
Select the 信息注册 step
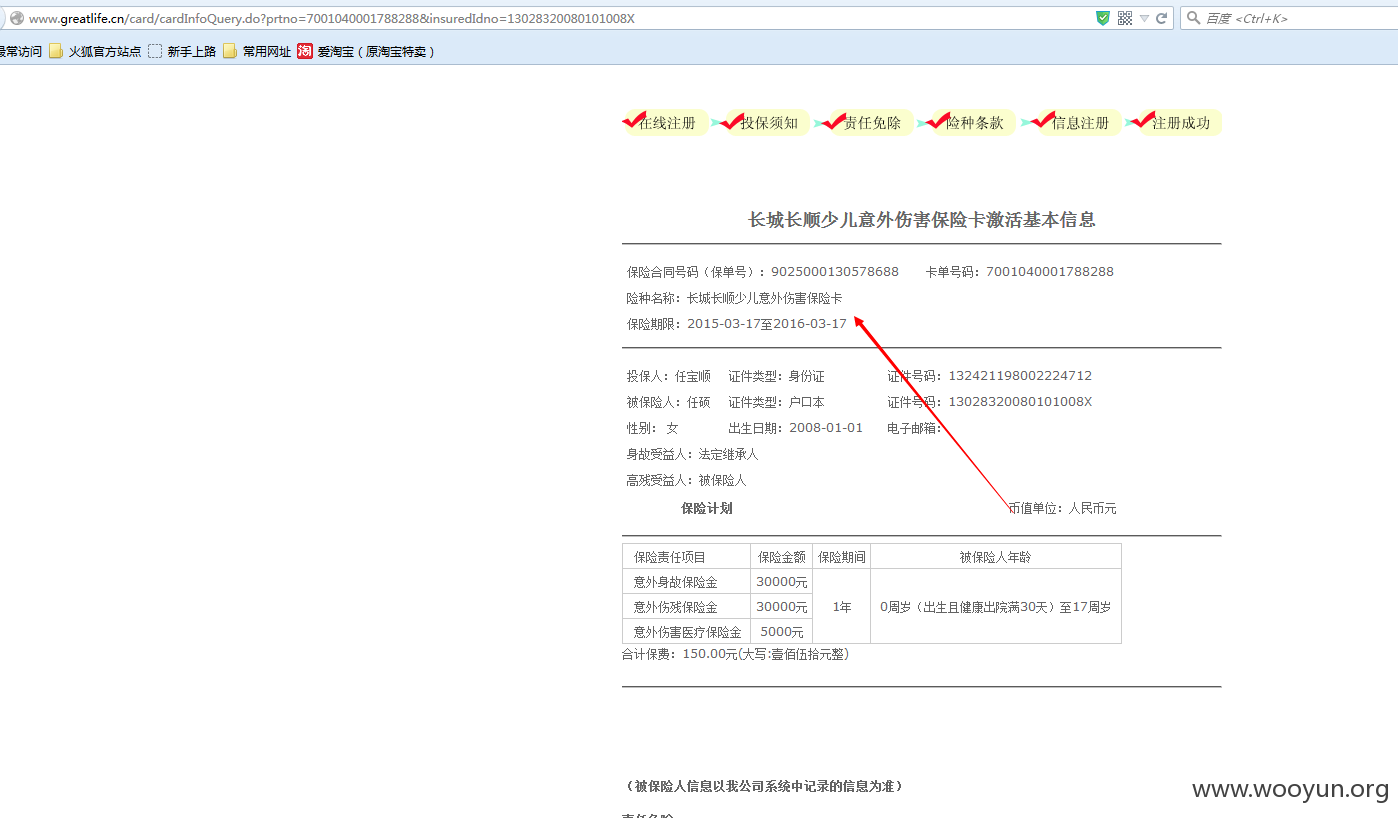click(1078, 123)
